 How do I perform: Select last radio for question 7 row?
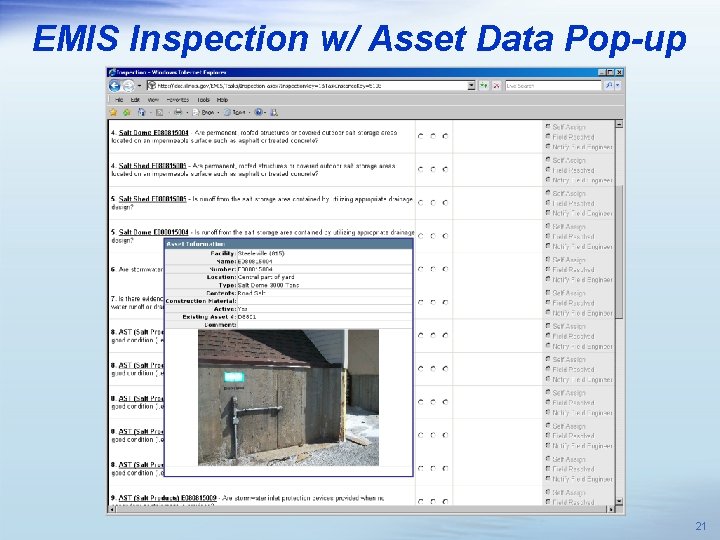coord(445,302)
